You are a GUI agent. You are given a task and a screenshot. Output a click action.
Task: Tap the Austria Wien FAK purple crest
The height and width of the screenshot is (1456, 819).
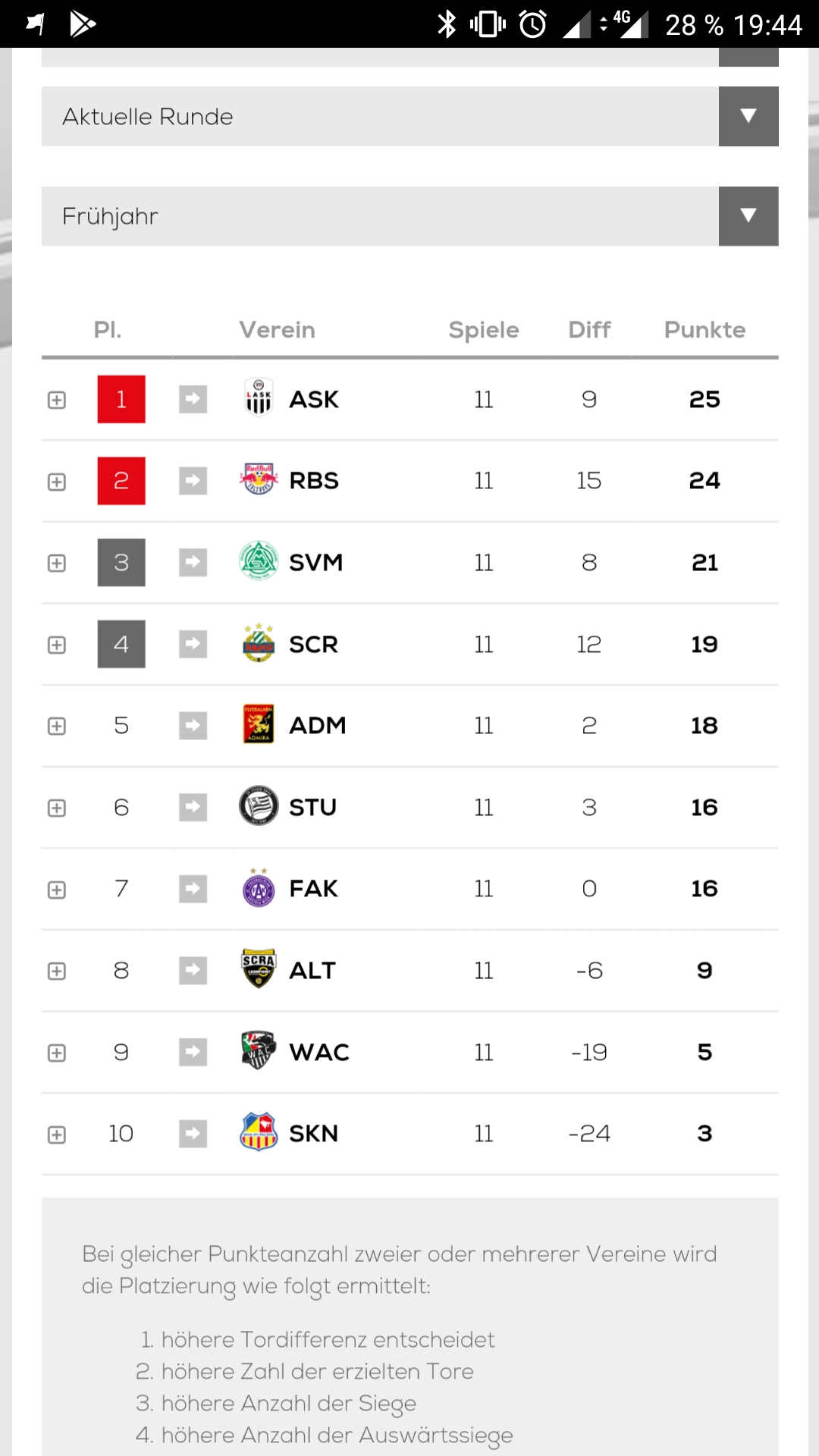tap(259, 887)
